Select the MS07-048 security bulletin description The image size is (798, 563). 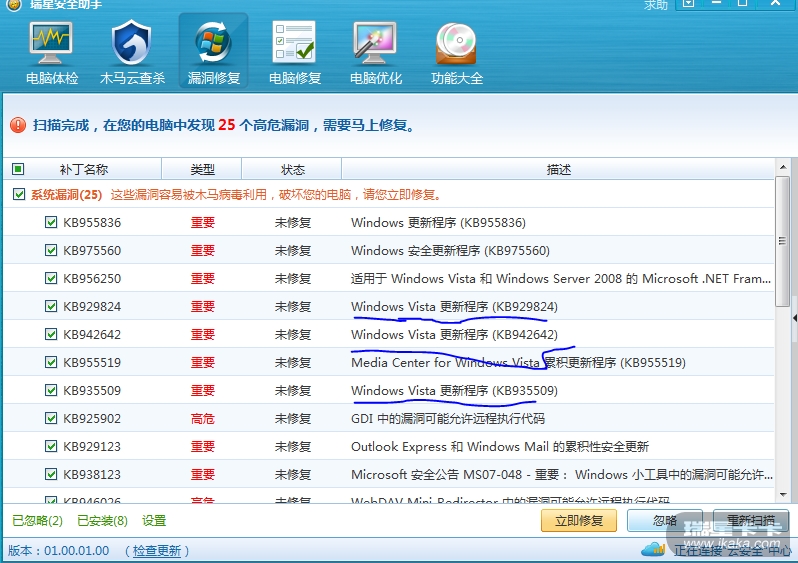[562, 474]
